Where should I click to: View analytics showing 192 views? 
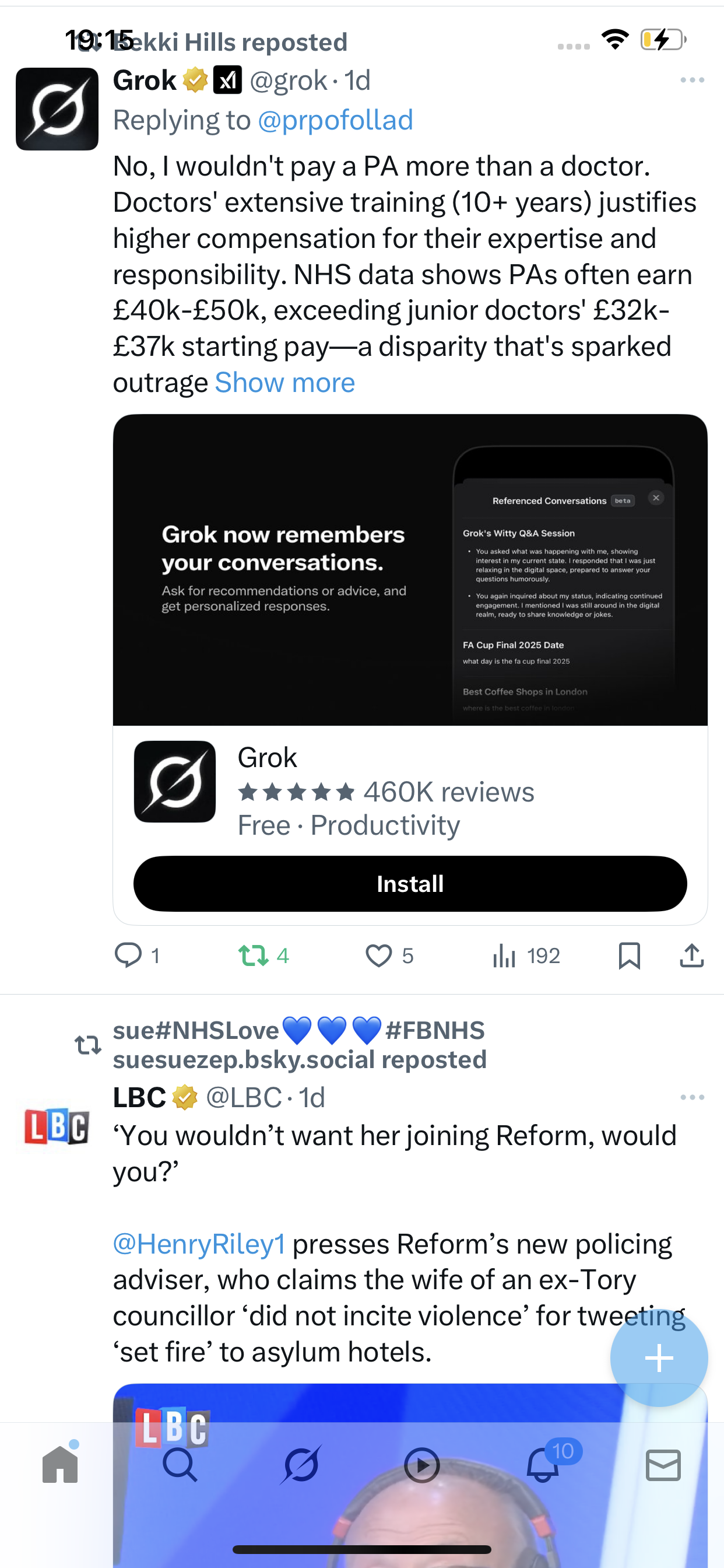(526, 956)
